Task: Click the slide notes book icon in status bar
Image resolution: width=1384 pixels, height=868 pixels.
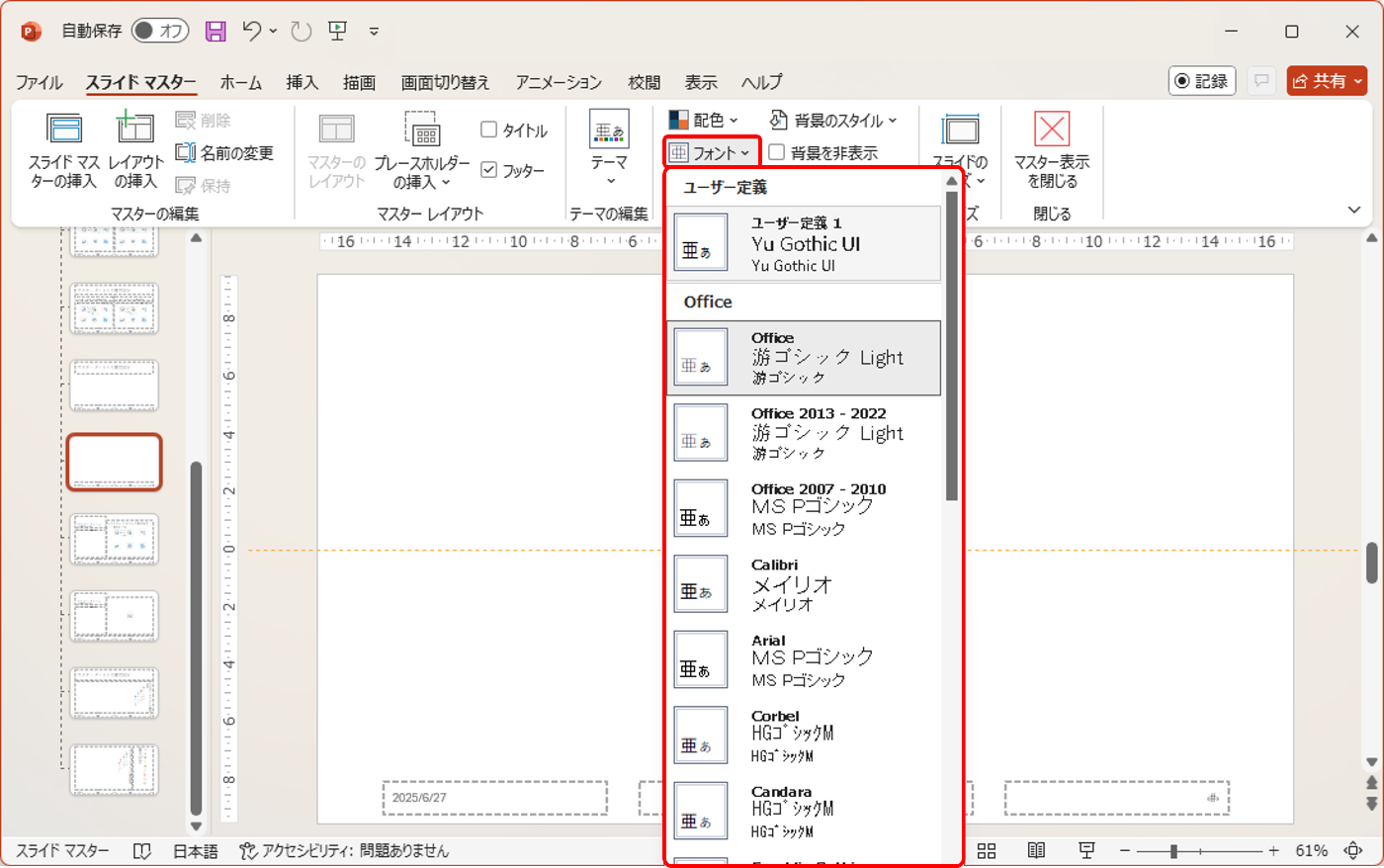Action: pyautogui.click(x=142, y=850)
